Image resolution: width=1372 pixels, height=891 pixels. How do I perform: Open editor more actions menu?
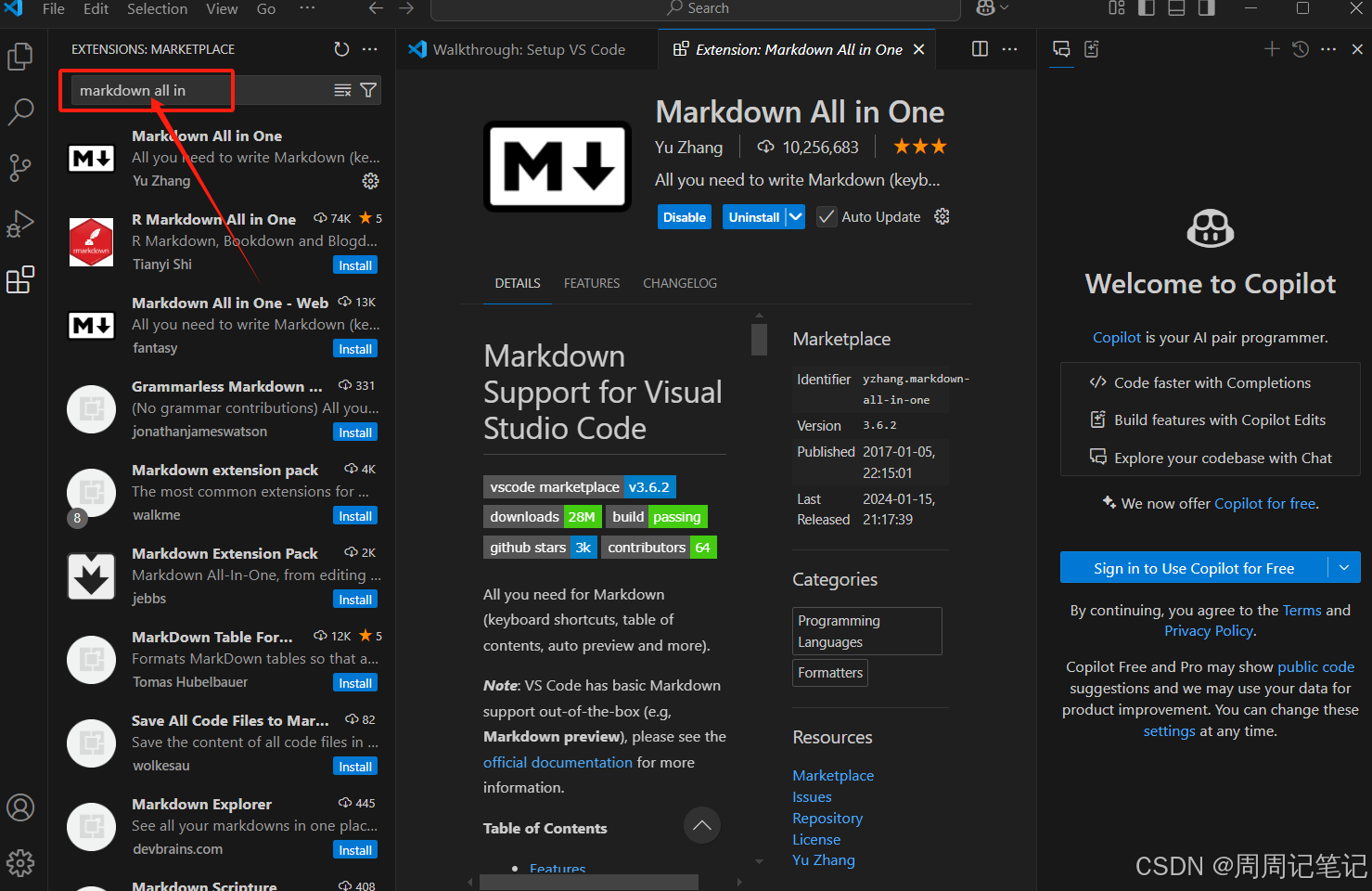pyautogui.click(x=1010, y=49)
